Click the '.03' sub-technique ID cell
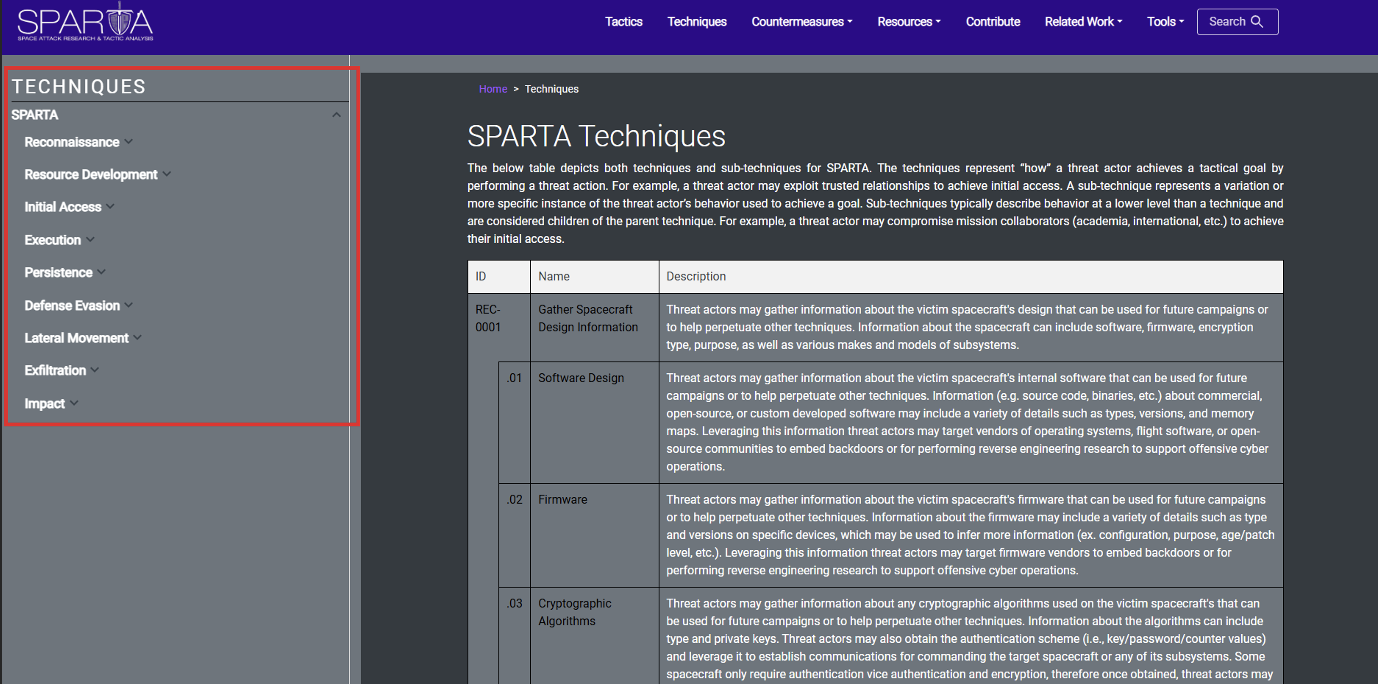The width and height of the screenshot is (1378, 684). [514, 604]
